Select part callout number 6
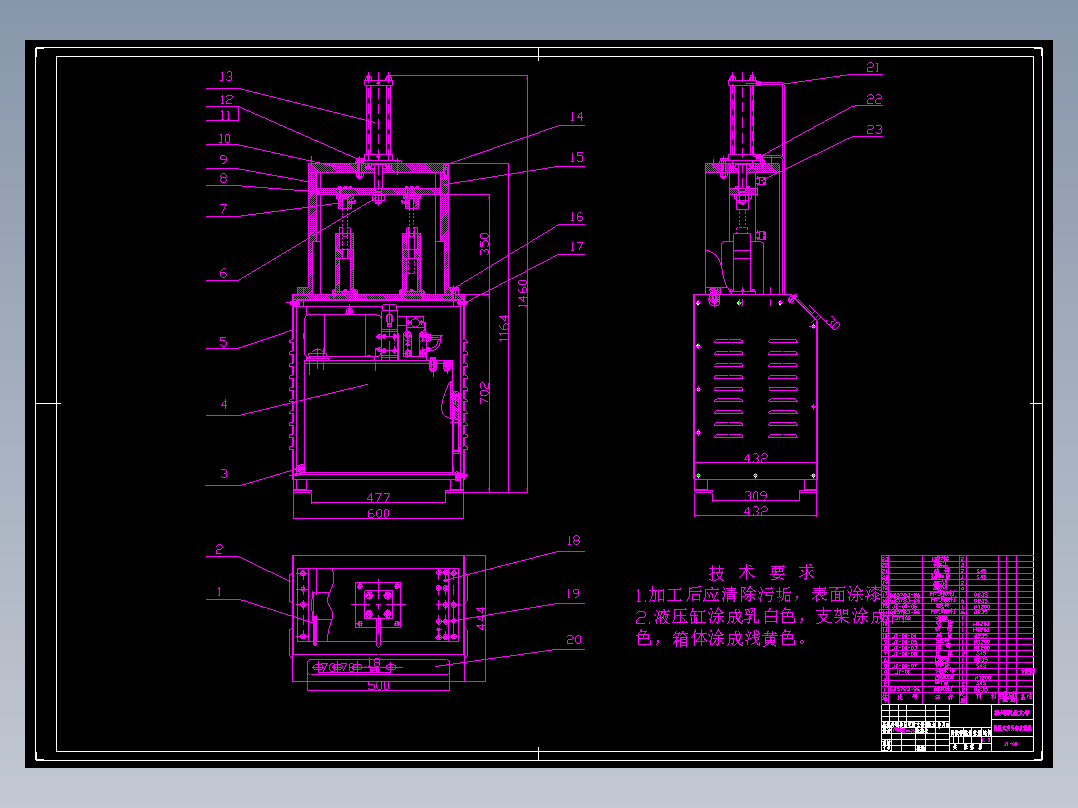Image resolution: width=1078 pixels, height=808 pixels. coord(223,273)
